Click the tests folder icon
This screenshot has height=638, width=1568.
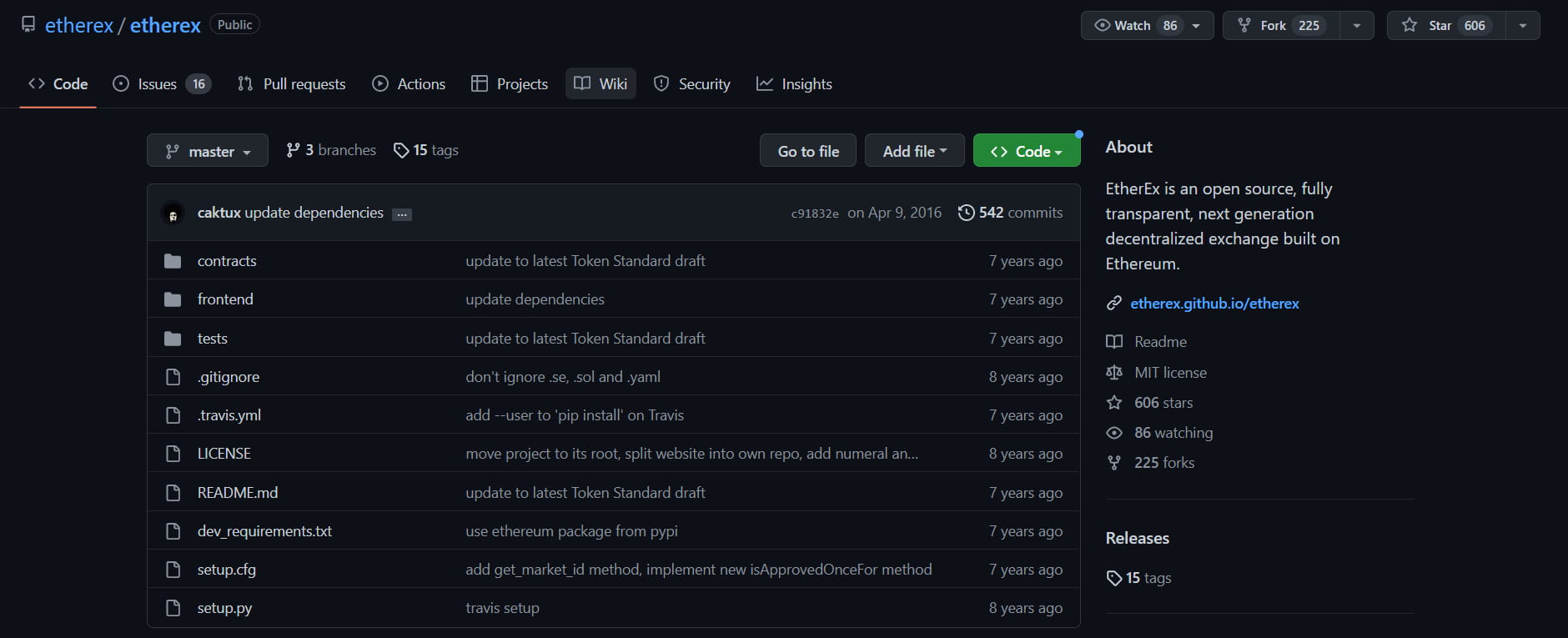173,339
